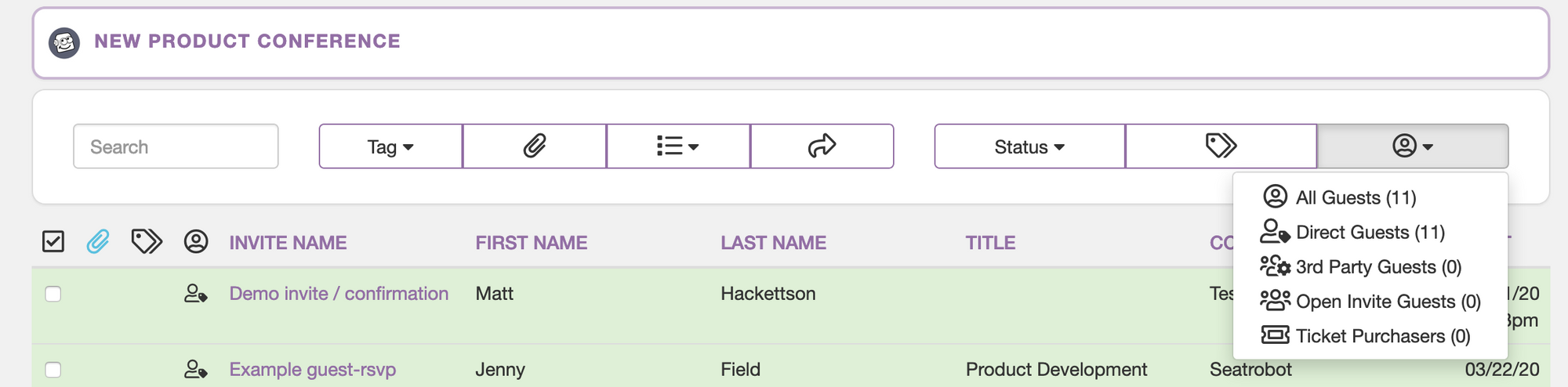Image resolution: width=1568 pixels, height=387 pixels.
Task: Click direct guest icon beside Demo invite
Action: click(x=195, y=294)
